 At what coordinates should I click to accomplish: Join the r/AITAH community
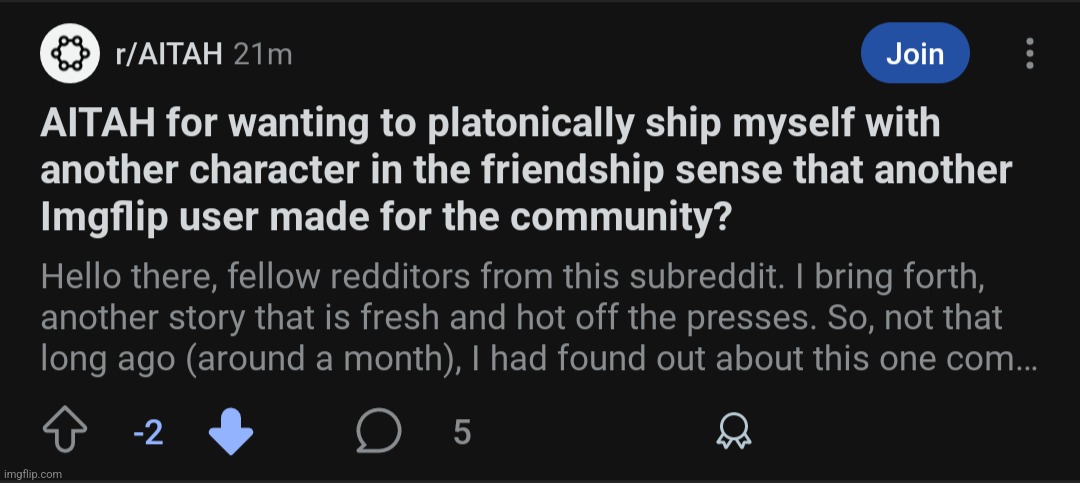[914, 53]
